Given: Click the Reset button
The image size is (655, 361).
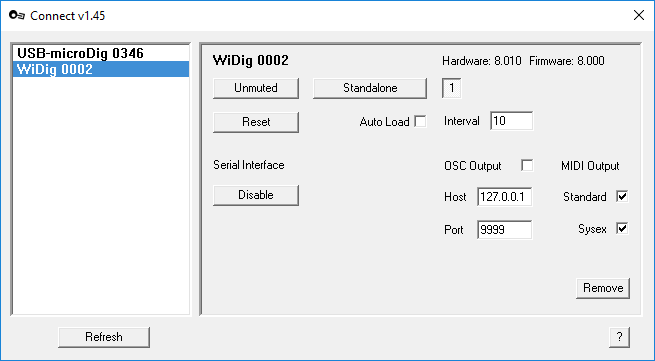Looking at the screenshot, I should [x=256, y=122].
